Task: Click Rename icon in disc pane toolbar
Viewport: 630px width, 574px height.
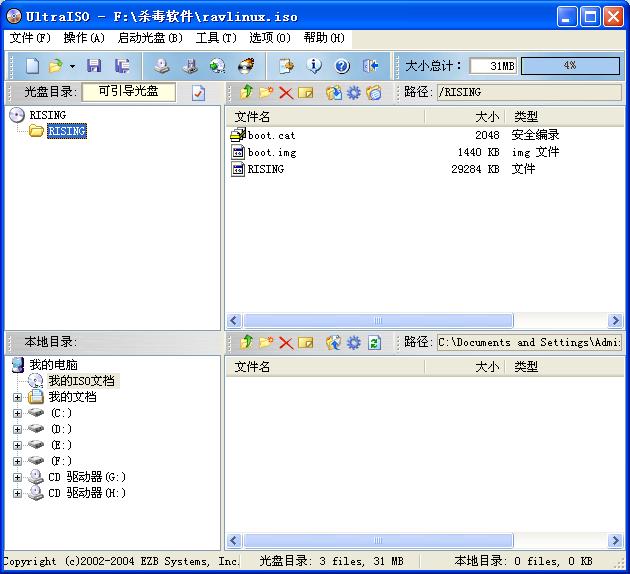Action: click(306, 93)
